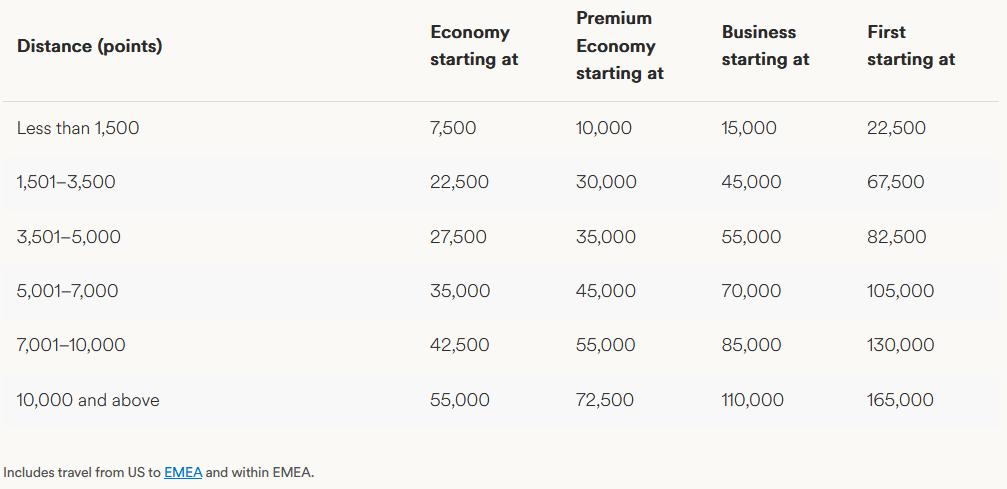Click the footnote text about US travel
Image resolution: width=1007 pixels, height=489 pixels.
[80, 472]
